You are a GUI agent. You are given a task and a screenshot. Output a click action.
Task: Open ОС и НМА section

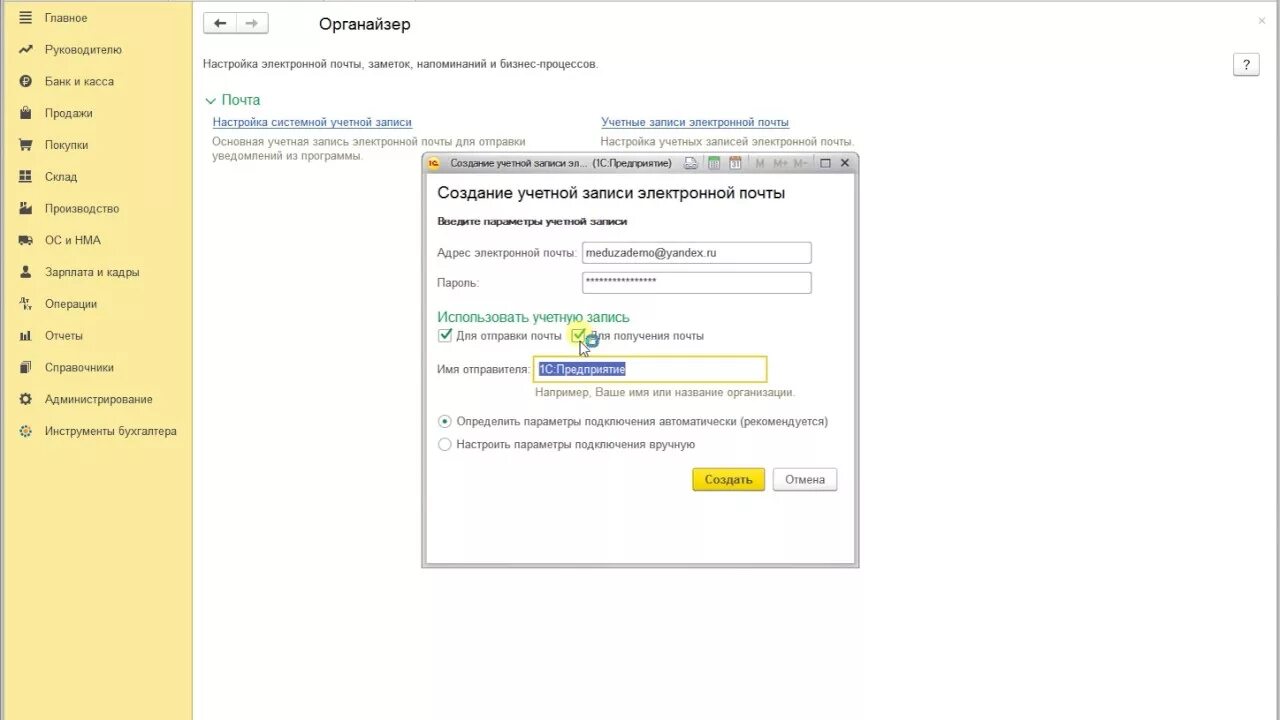pyautogui.click(x=72, y=241)
